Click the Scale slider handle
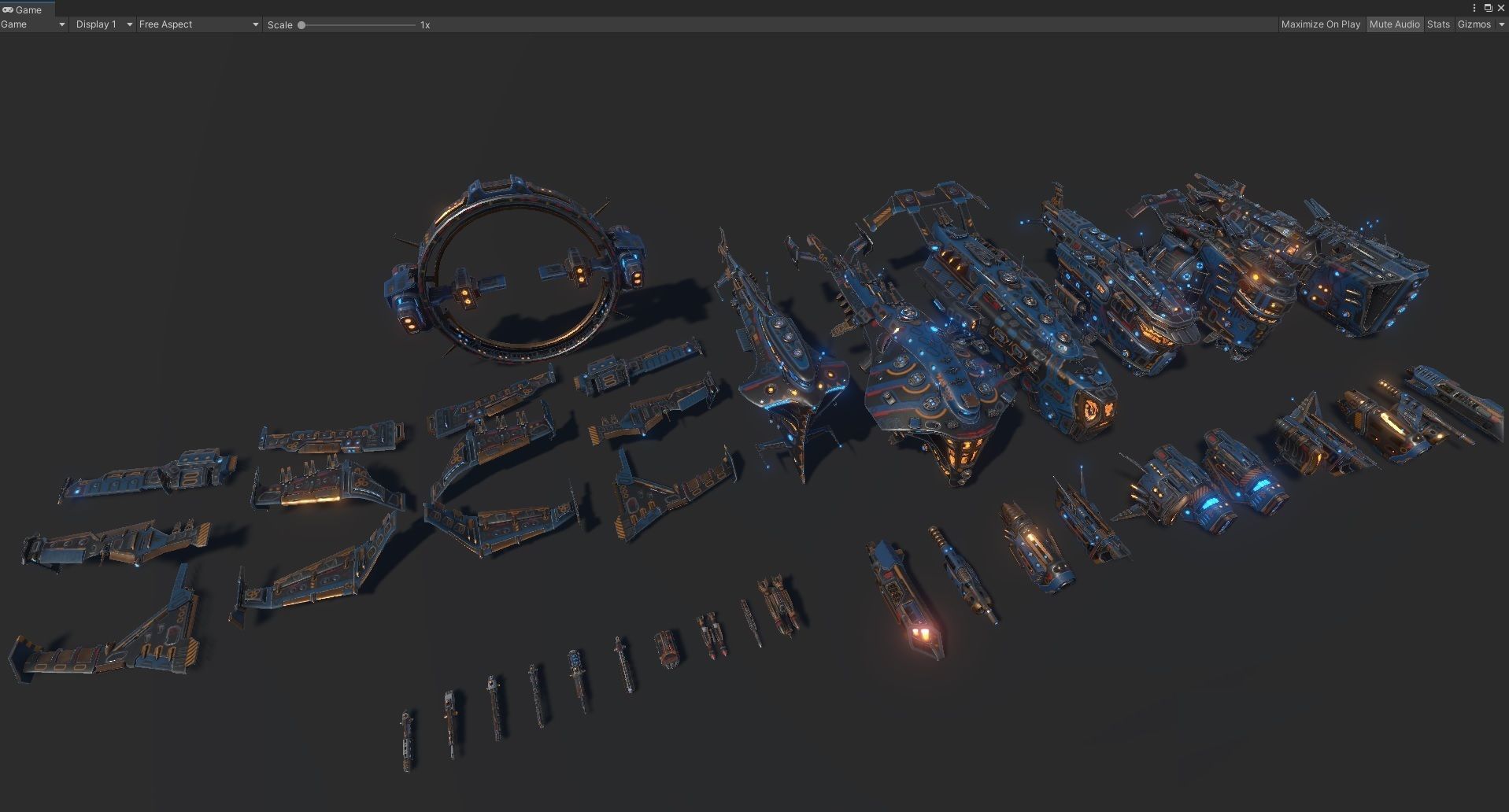 301,25
